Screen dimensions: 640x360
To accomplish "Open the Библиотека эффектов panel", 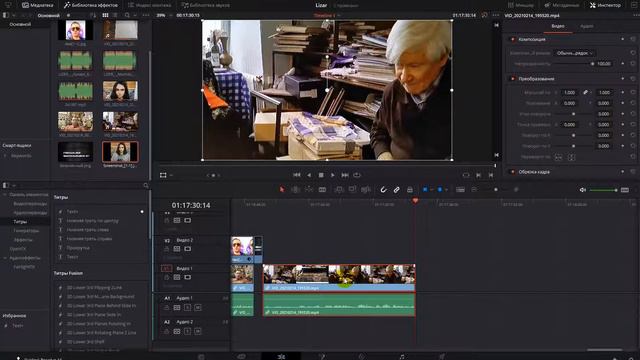I will point(91,5).
